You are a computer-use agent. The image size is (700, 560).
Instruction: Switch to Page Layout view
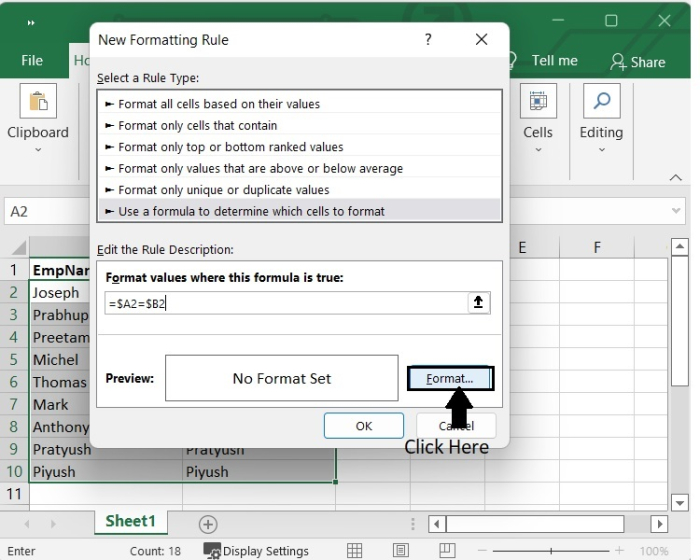point(401,551)
